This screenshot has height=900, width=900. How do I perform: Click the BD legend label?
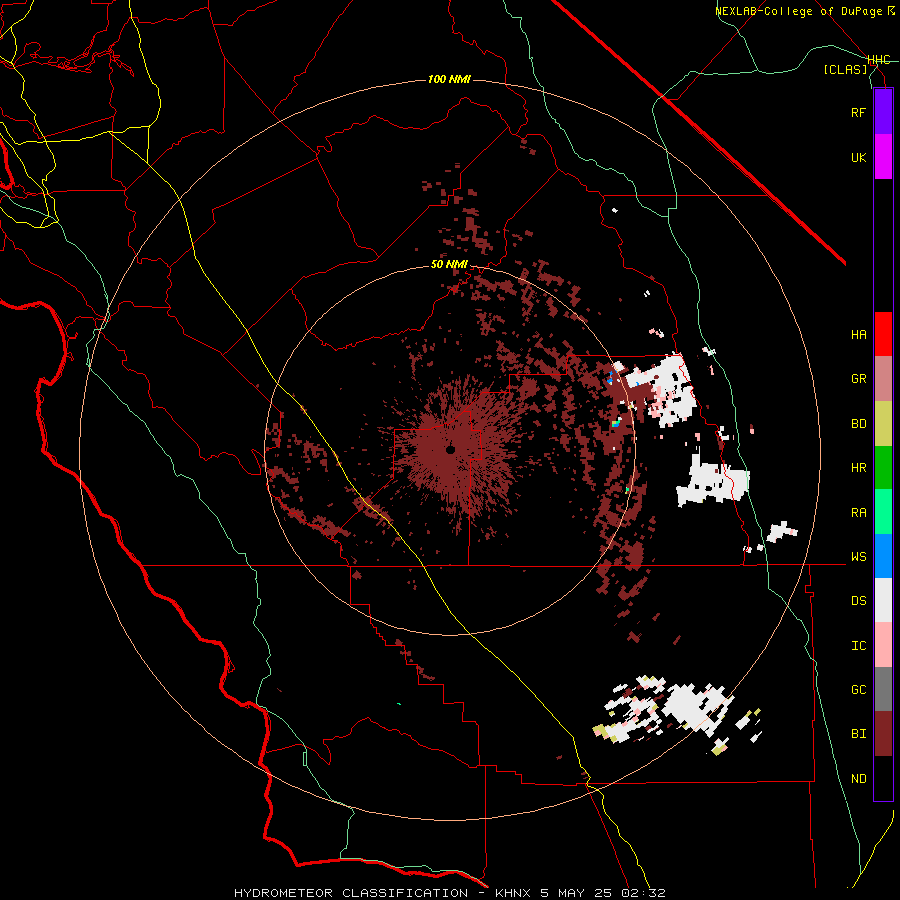tap(858, 424)
